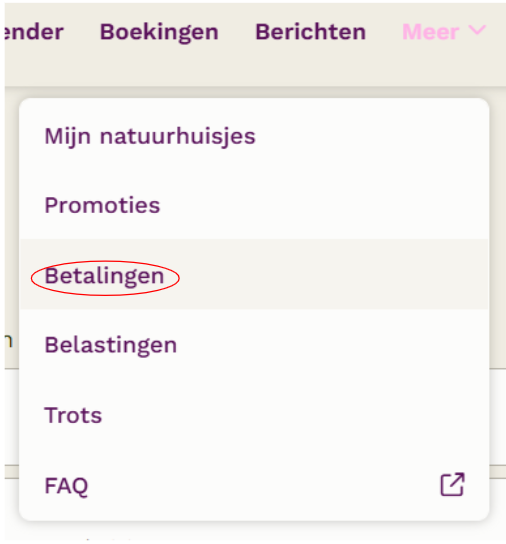View messages via the Berichten link
Screen dimensions: 506x544
tap(311, 32)
